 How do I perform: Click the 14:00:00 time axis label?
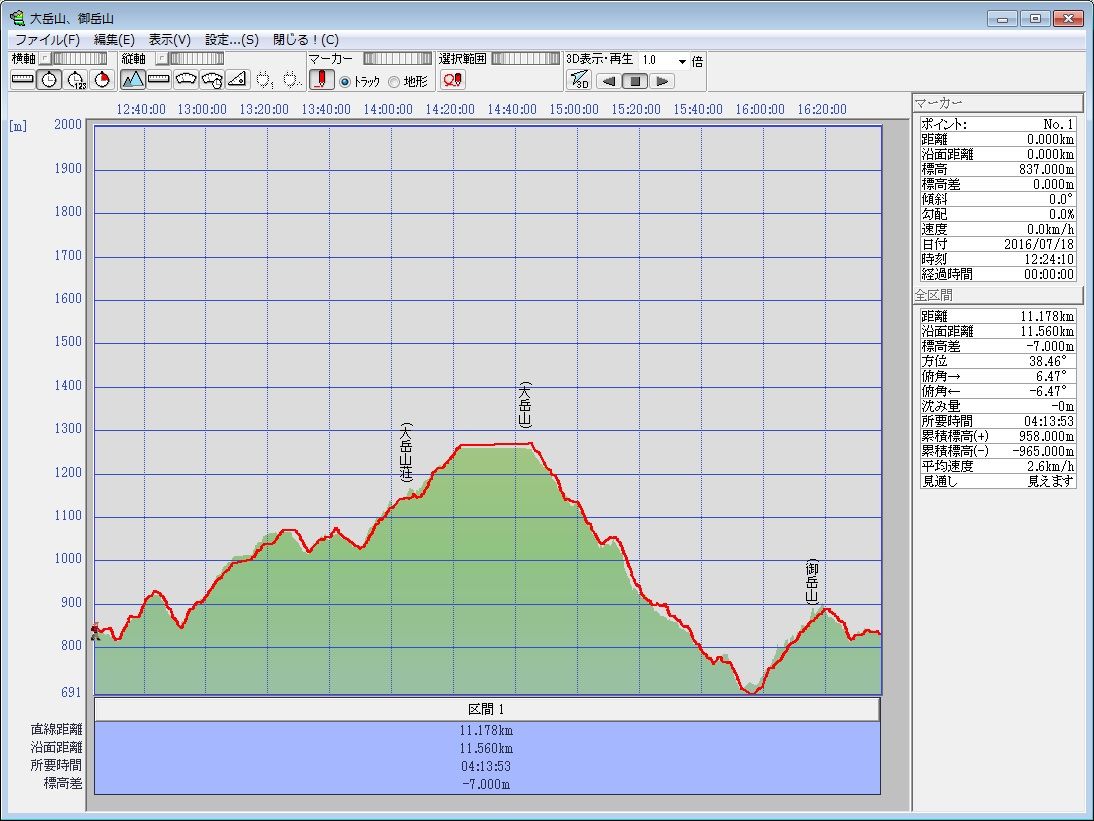pyautogui.click(x=388, y=110)
